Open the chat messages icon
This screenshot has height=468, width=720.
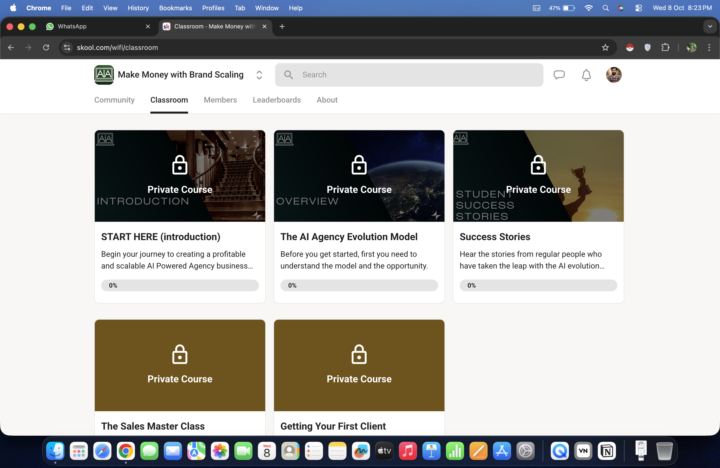pyautogui.click(x=559, y=75)
